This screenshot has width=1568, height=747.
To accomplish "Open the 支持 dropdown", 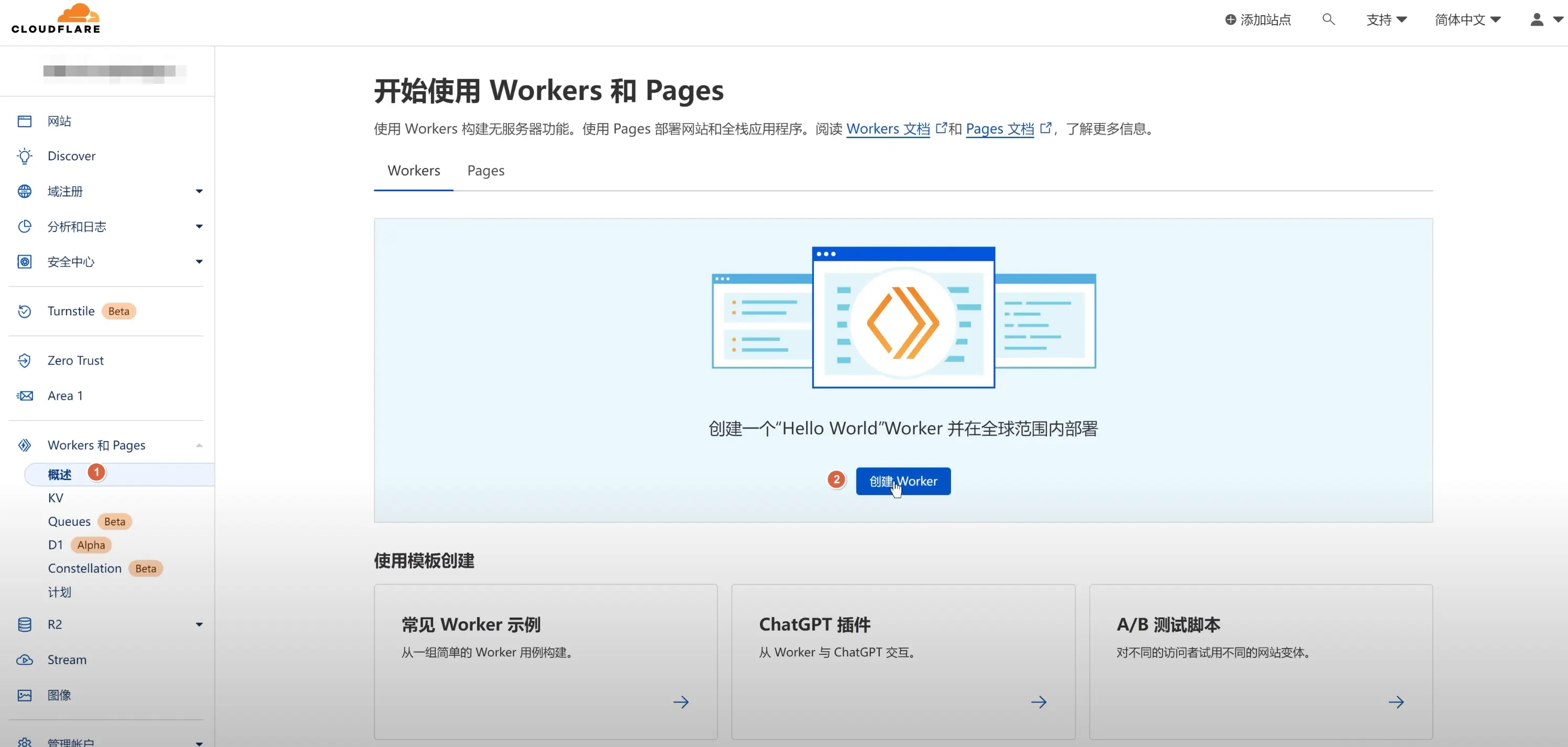I will pos(1386,19).
